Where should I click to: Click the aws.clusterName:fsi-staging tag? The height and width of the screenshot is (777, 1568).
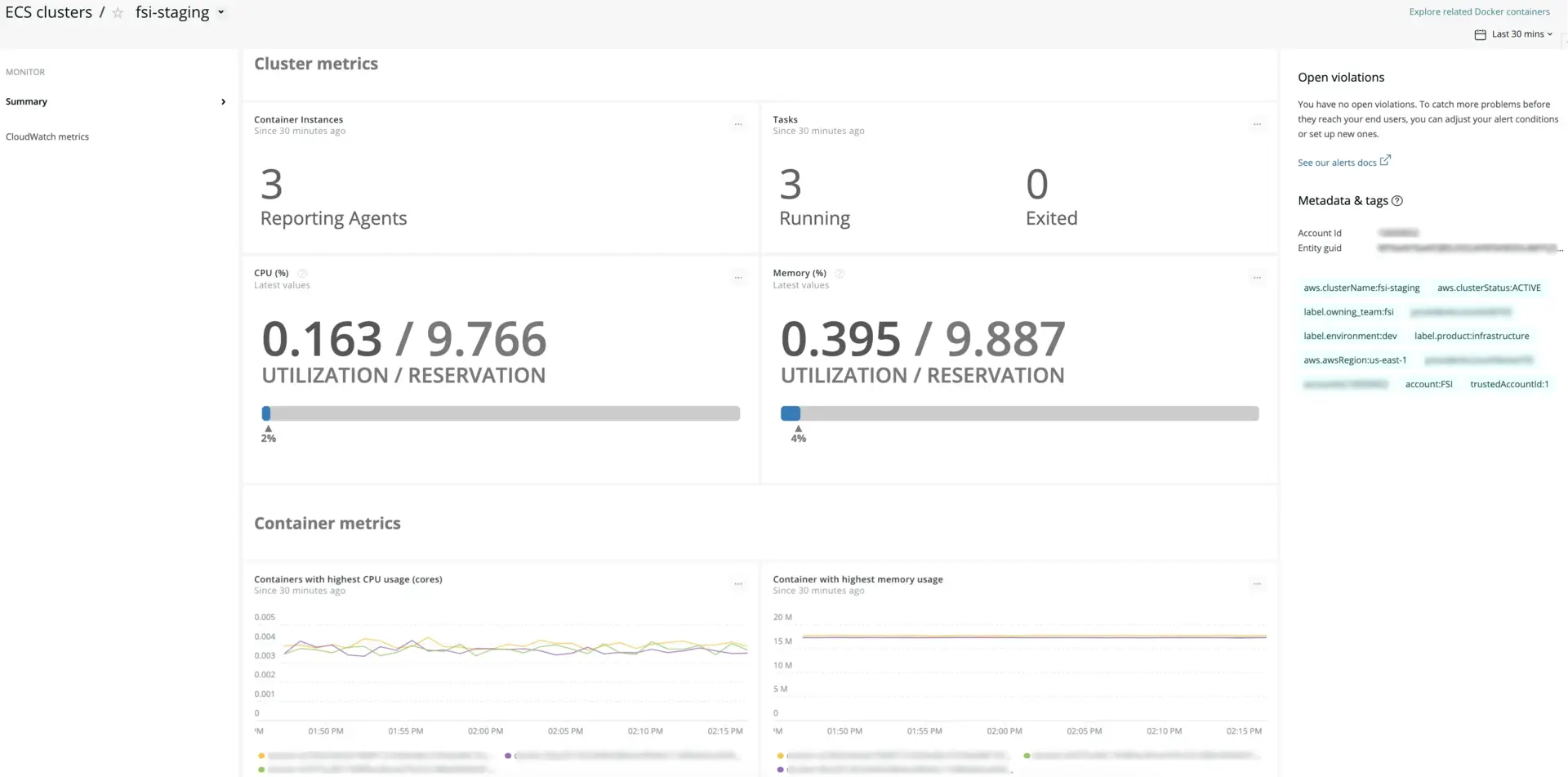coord(1361,288)
